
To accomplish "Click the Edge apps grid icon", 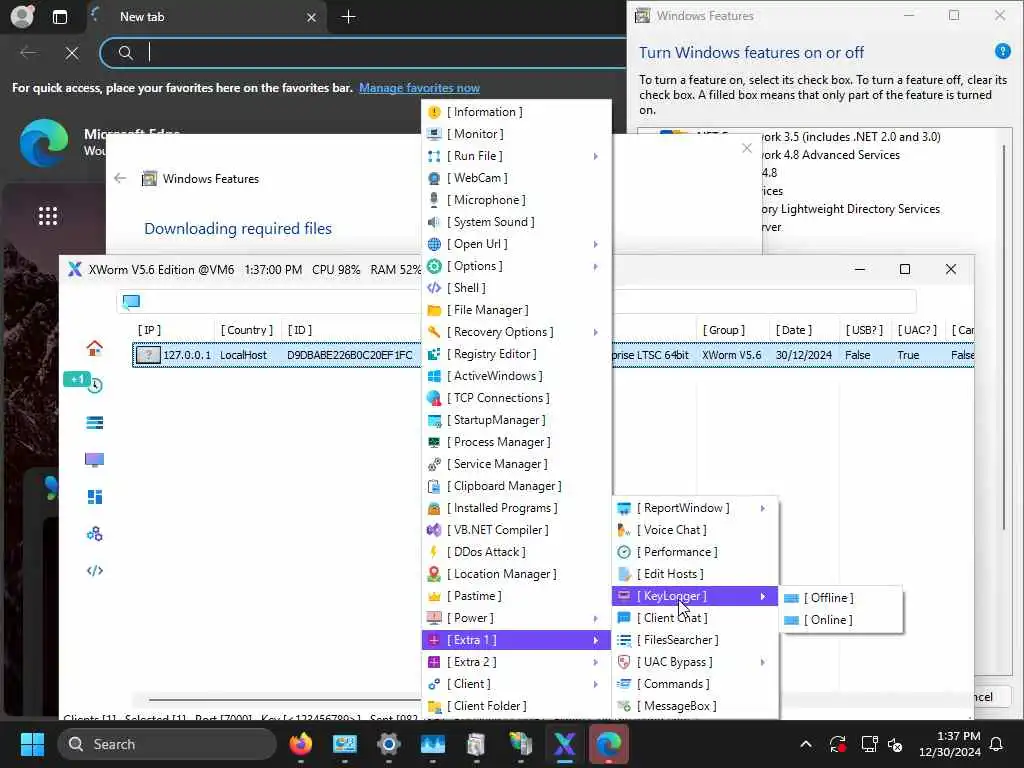I will (48, 216).
